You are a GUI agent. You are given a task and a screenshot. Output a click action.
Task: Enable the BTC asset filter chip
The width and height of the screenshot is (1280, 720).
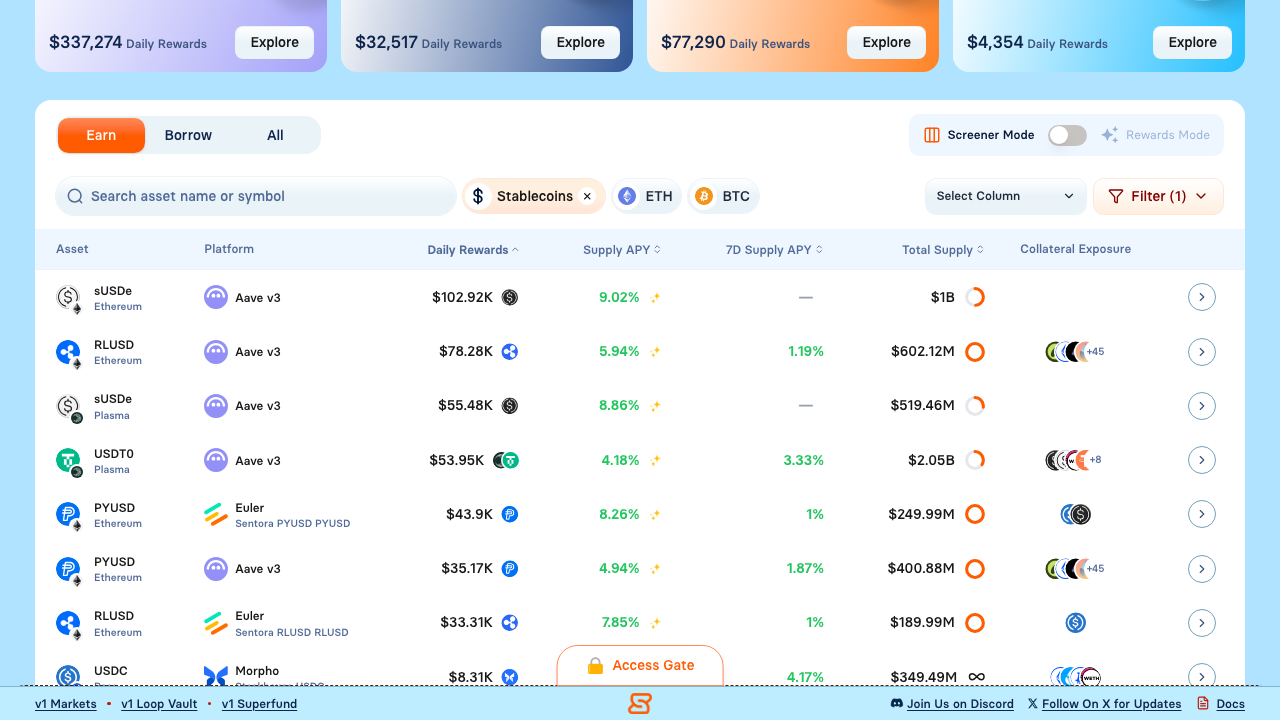723,196
